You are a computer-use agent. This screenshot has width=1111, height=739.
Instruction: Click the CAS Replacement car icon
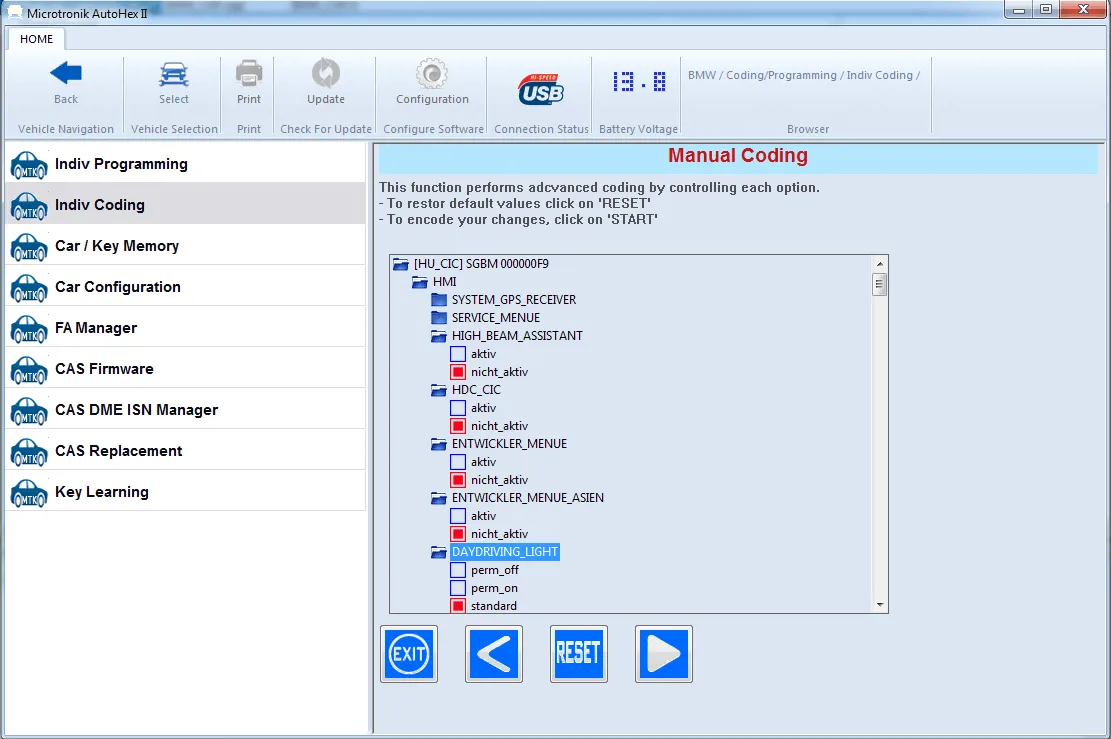(29, 452)
